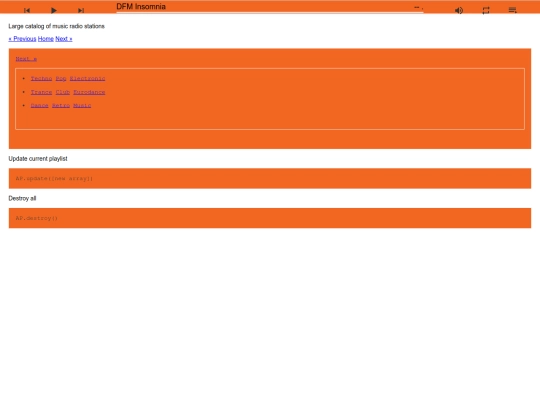Open the Trance genre link
Screen dimensions: 540x405
point(41,92)
